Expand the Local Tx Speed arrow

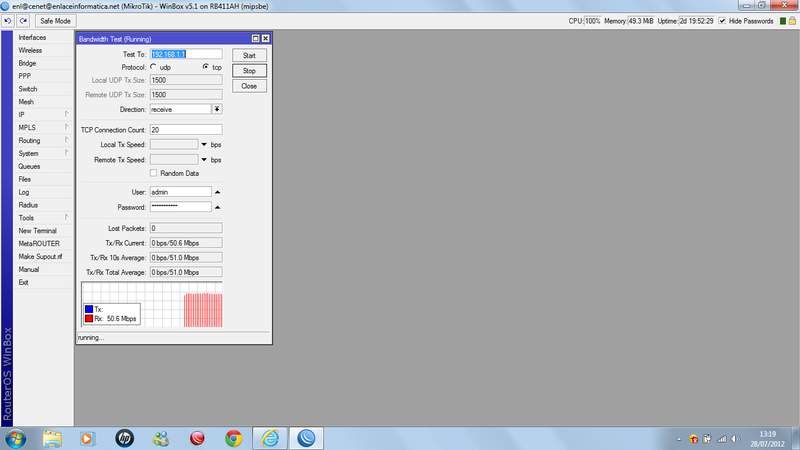pos(204,145)
